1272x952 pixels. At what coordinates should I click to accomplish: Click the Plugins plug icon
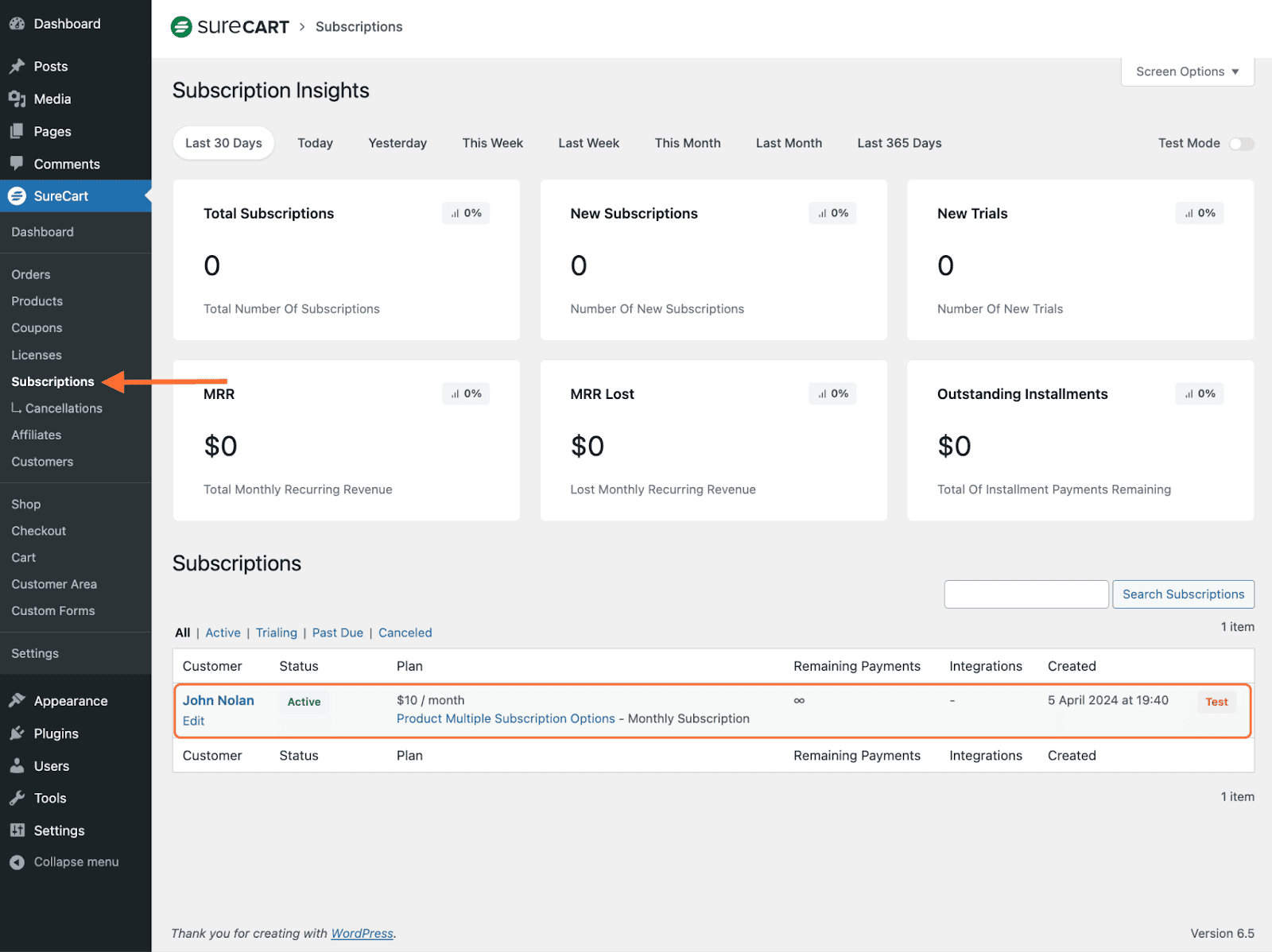click(x=17, y=733)
